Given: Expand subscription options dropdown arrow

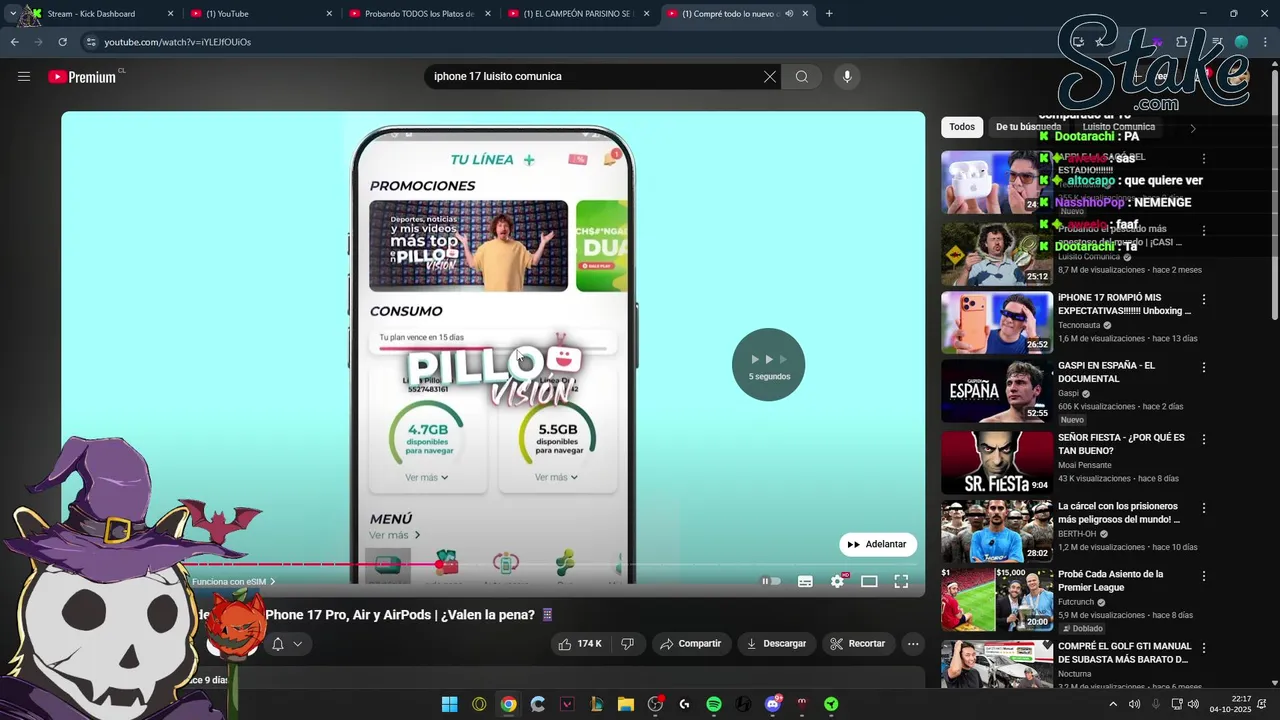Looking at the screenshot, I should 297,644.
